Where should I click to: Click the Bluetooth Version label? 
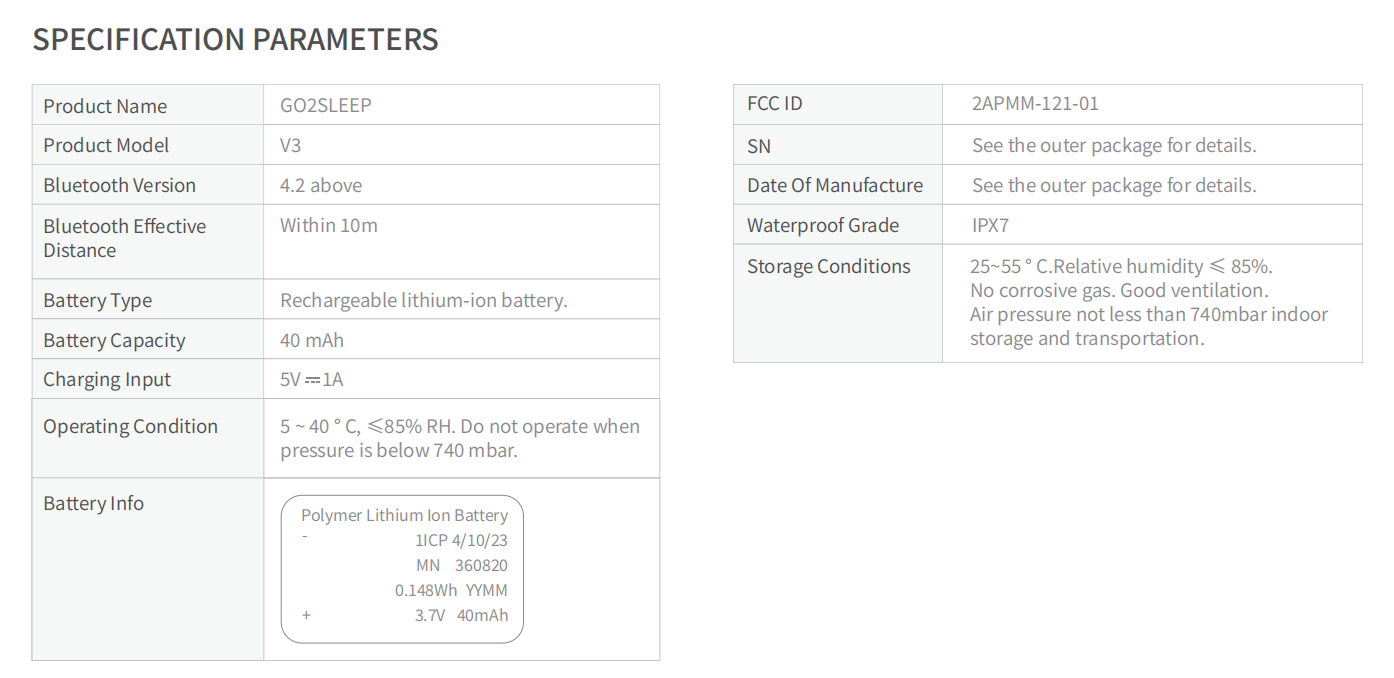pos(119,185)
